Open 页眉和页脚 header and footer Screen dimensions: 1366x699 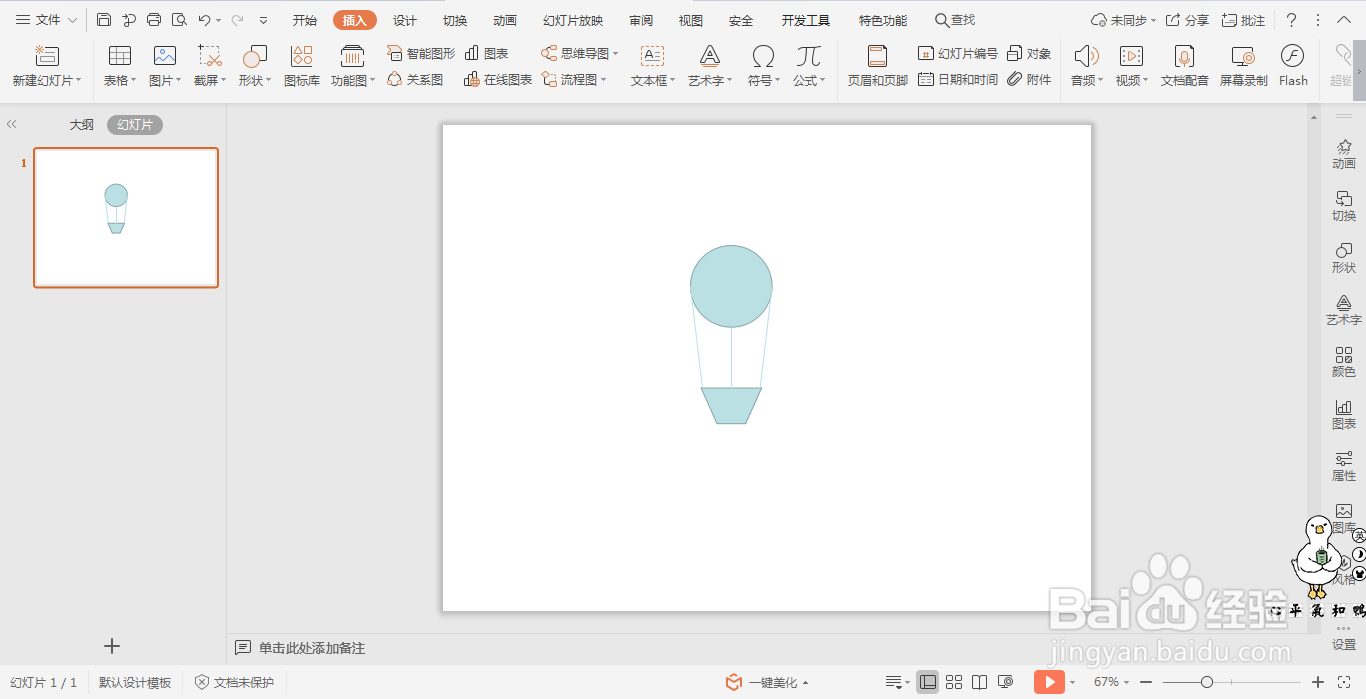tap(878, 66)
